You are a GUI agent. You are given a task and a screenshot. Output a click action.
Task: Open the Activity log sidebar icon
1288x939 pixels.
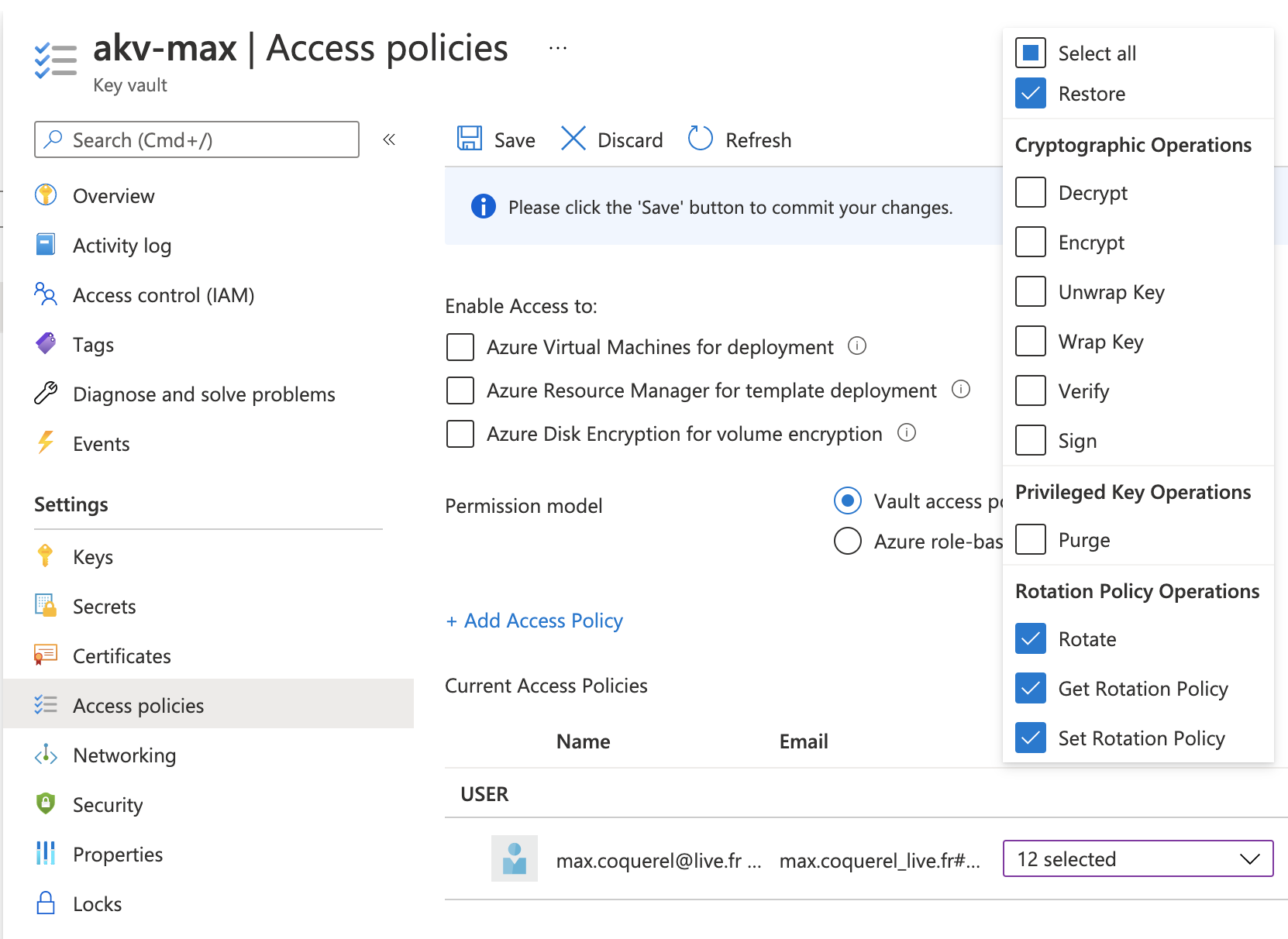coord(46,245)
